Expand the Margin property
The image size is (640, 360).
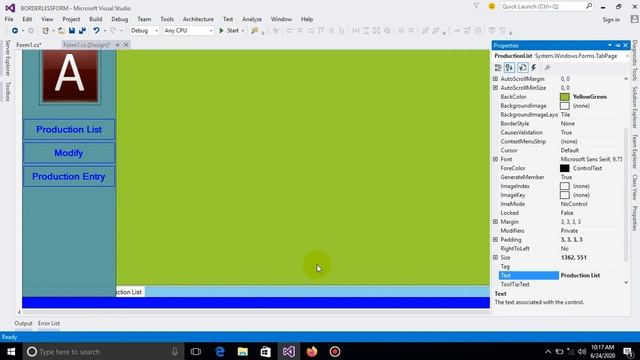(496, 222)
